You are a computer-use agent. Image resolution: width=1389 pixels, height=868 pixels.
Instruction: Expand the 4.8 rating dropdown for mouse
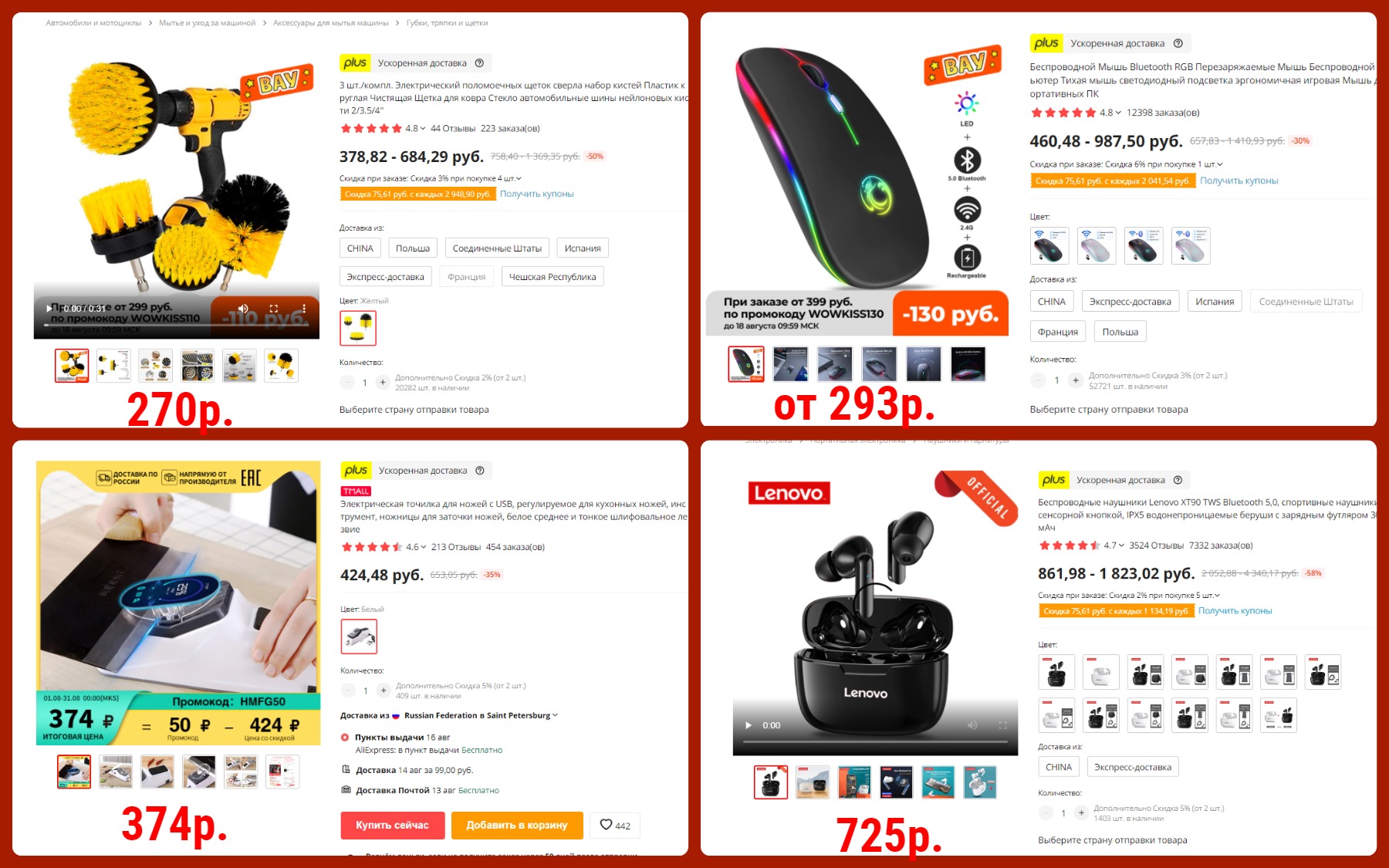coord(1110,113)
